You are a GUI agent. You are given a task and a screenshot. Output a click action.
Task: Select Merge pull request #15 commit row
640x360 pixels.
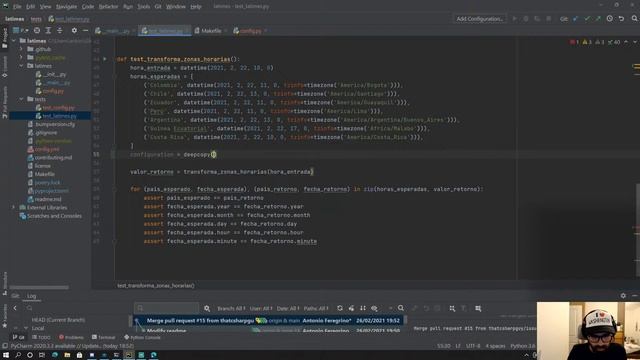268,320
